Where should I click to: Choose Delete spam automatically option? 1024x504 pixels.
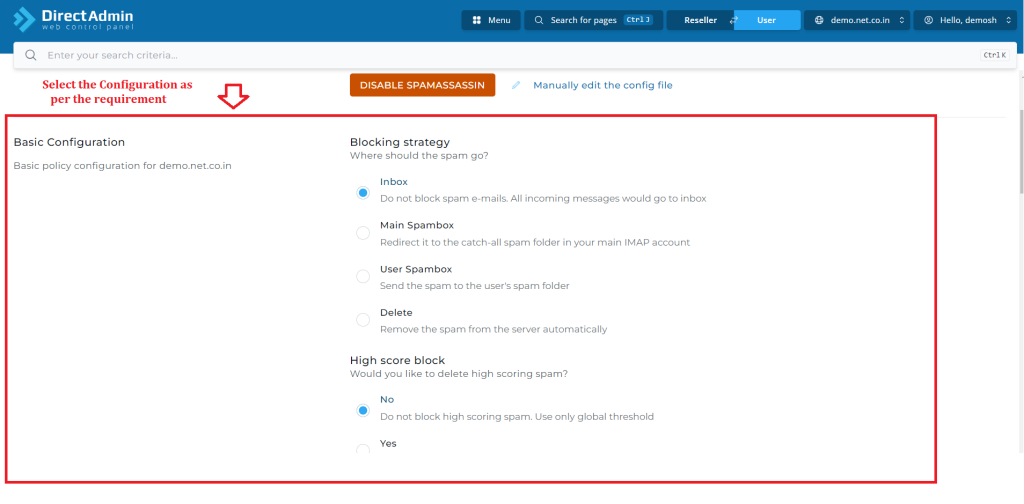[362, 320]
